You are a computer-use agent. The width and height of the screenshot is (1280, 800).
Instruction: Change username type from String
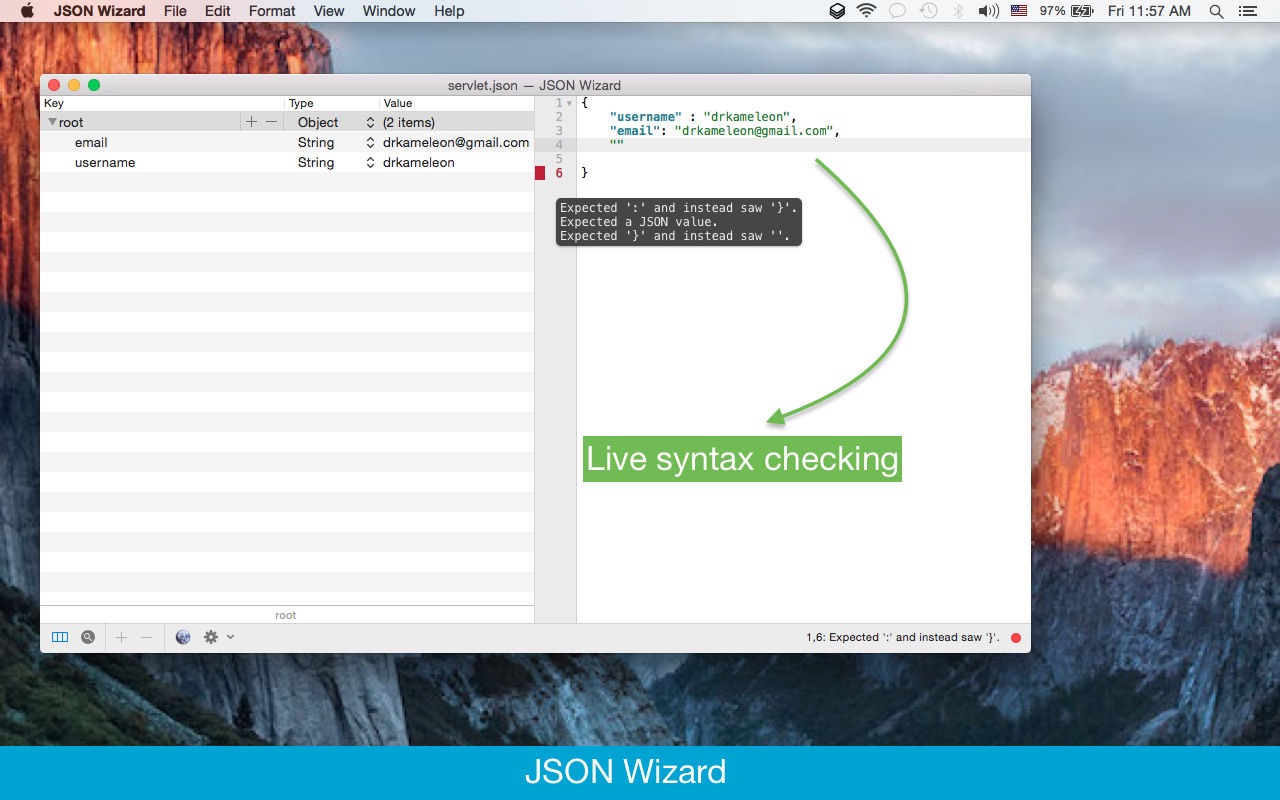(x=335, y=162)
